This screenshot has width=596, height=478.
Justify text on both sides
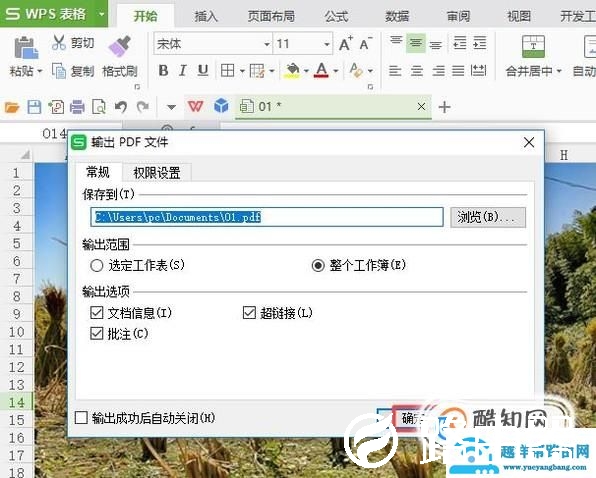pos(458,71)
